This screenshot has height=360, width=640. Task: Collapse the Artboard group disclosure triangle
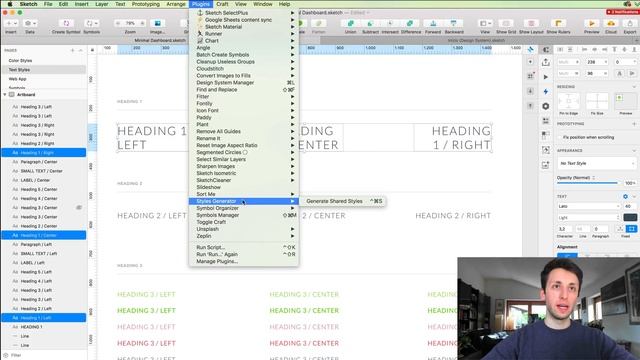[5, 95]
